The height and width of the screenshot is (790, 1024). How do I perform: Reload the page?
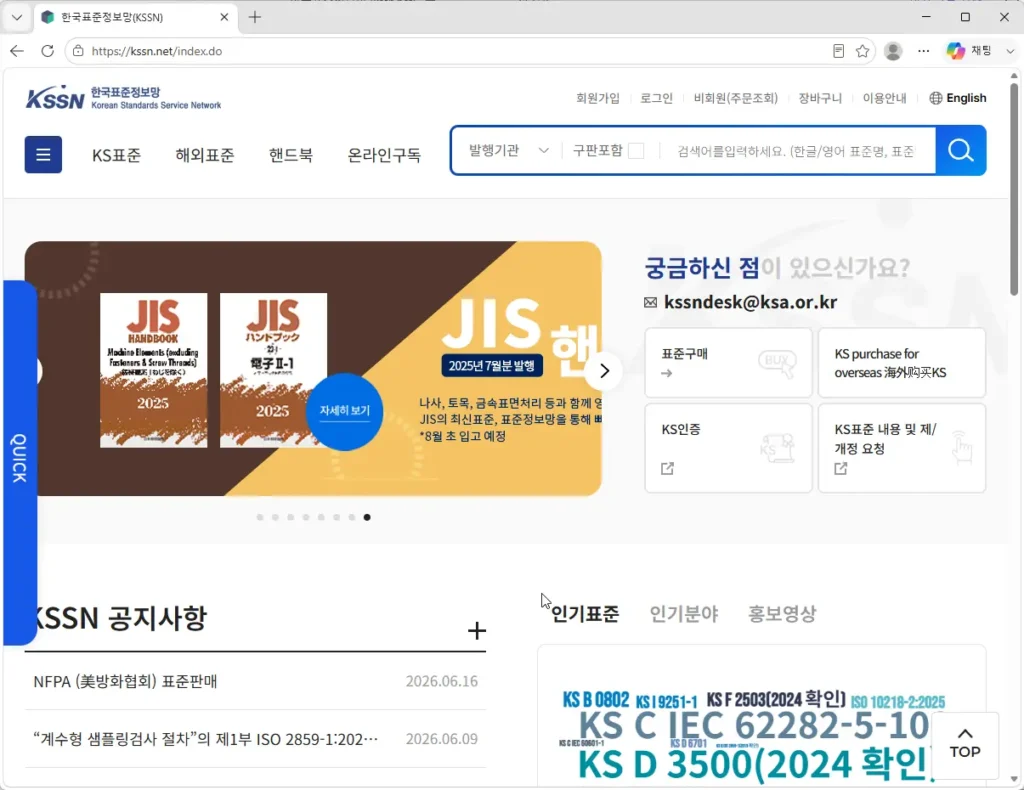[47, 51]
